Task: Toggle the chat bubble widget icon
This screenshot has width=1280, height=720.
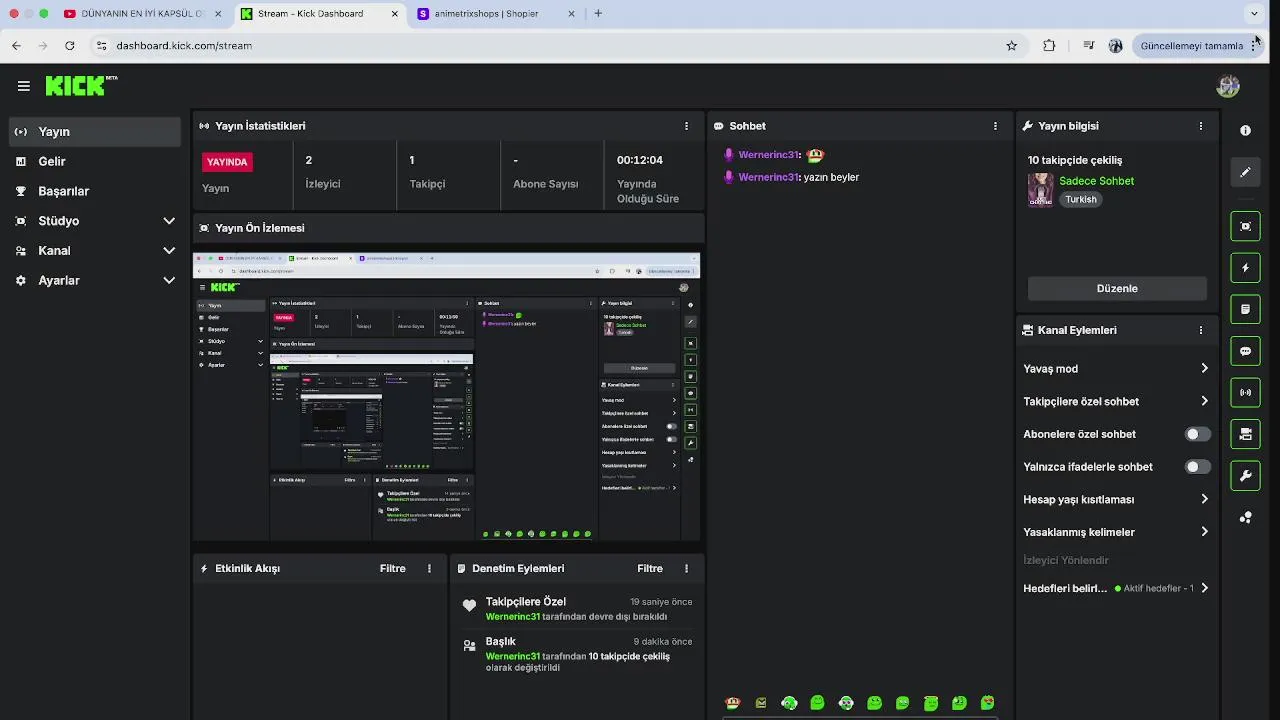Action: click(1245, 351)
